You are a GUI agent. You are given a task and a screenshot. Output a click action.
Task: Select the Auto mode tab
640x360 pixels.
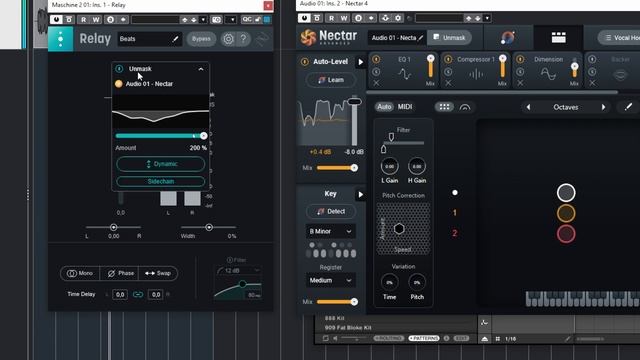tap(384, 107)
